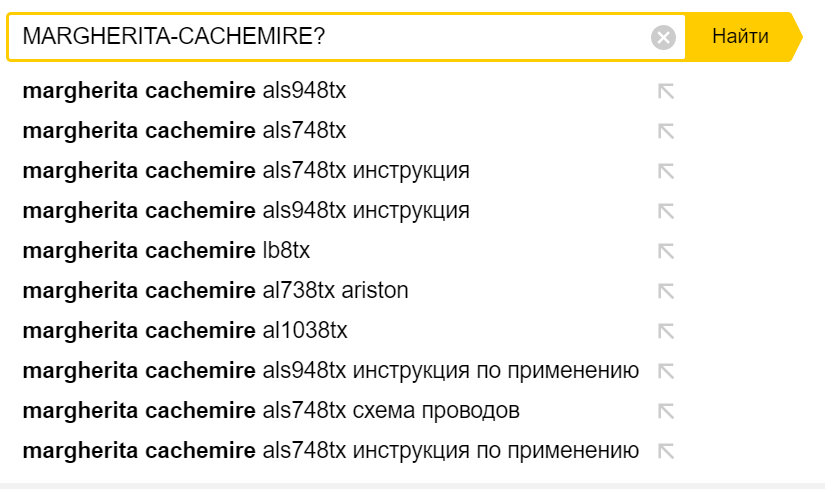
Task: Choose suggestion margherita cachemire al738tx ariston
Action: coord(215,291)
